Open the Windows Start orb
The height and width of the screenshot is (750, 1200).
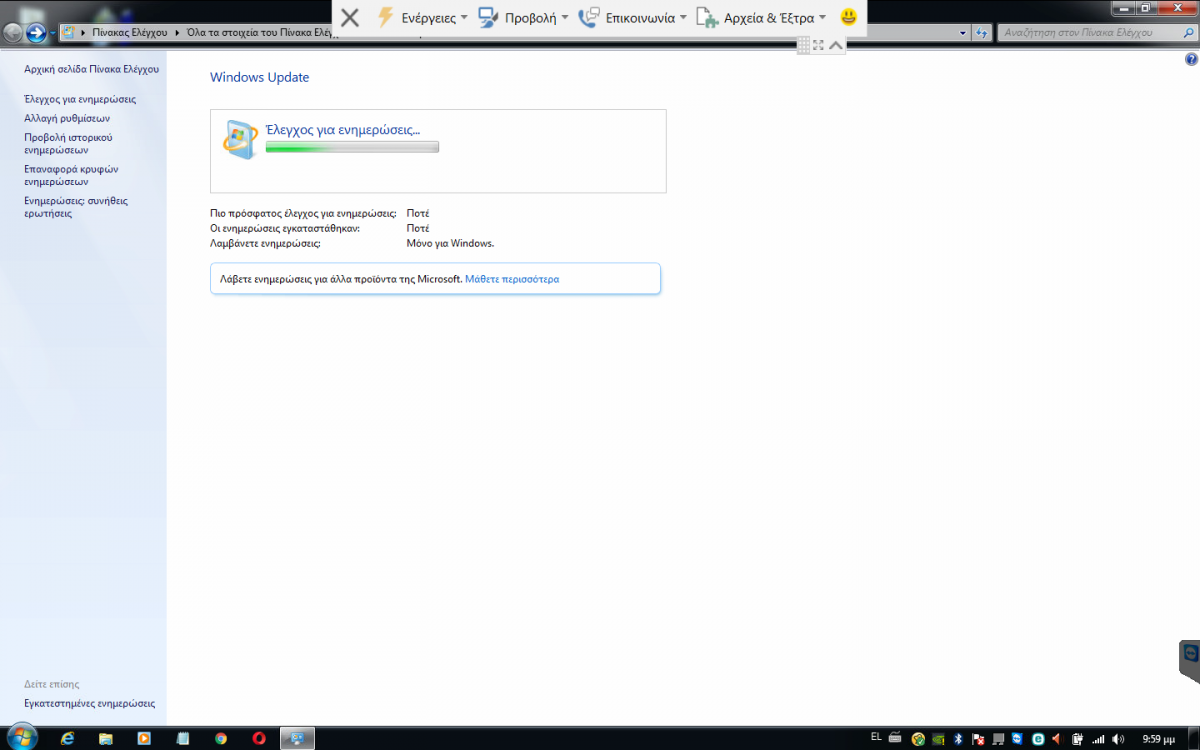[22, 738]
